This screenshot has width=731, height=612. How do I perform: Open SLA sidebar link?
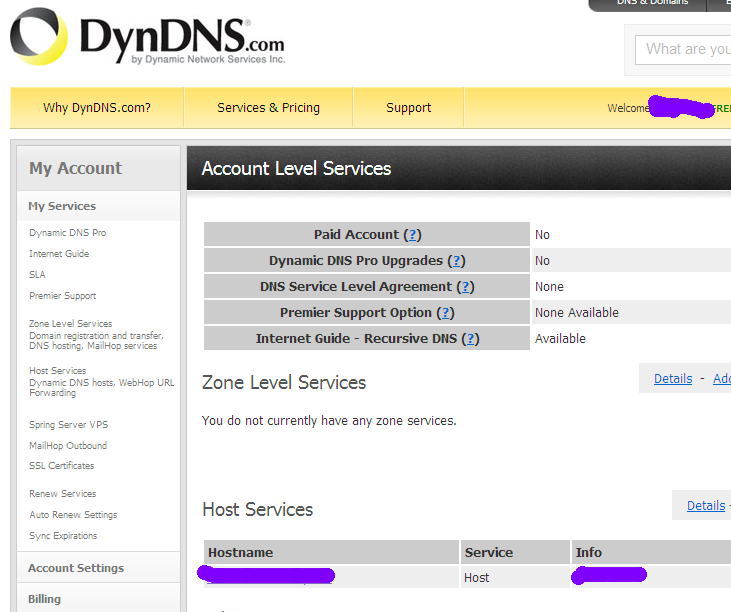click(37, 275)
